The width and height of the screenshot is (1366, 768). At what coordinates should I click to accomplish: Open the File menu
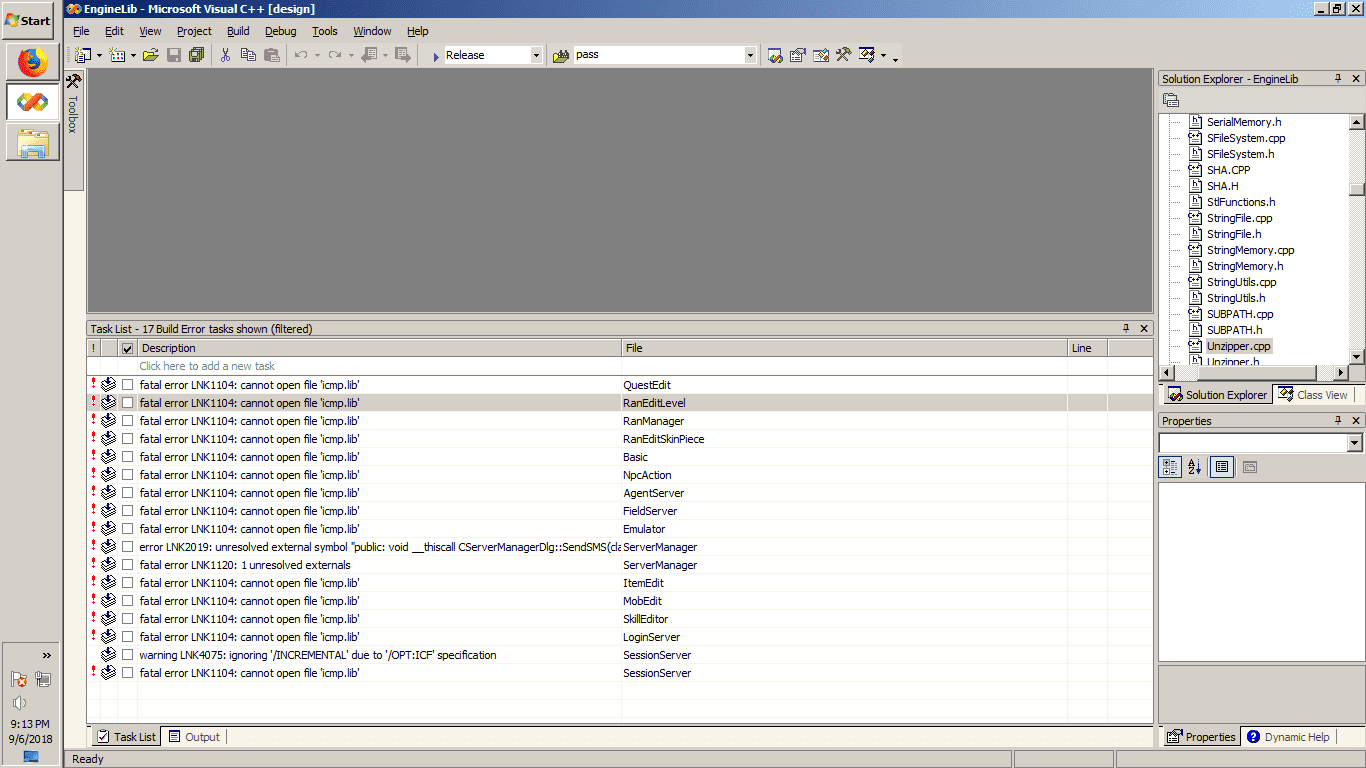(x=81, y=31)
